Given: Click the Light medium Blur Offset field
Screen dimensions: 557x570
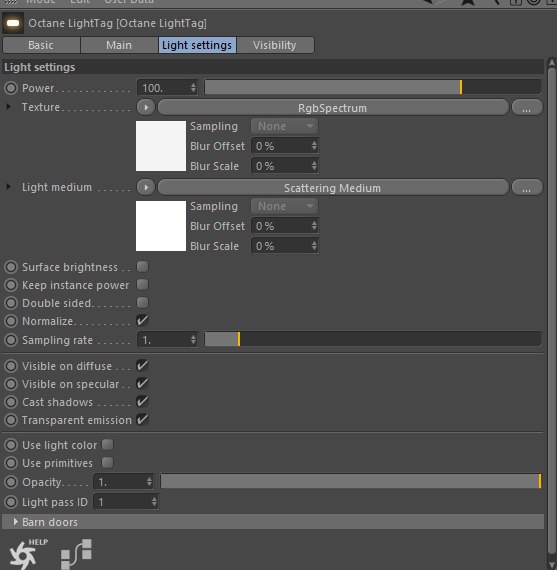Looking at the screenshot, I should pyautogui.click(x=285, y=226).
